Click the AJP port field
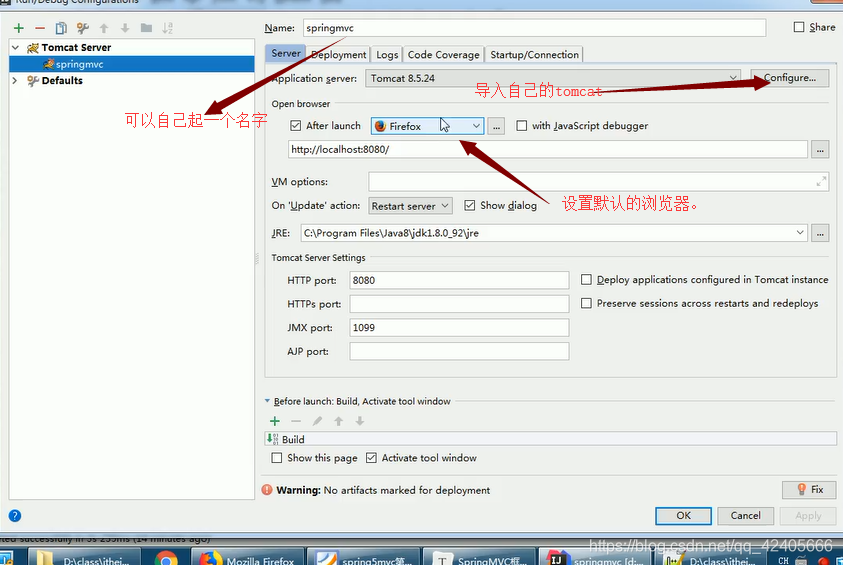 [459, 351]
